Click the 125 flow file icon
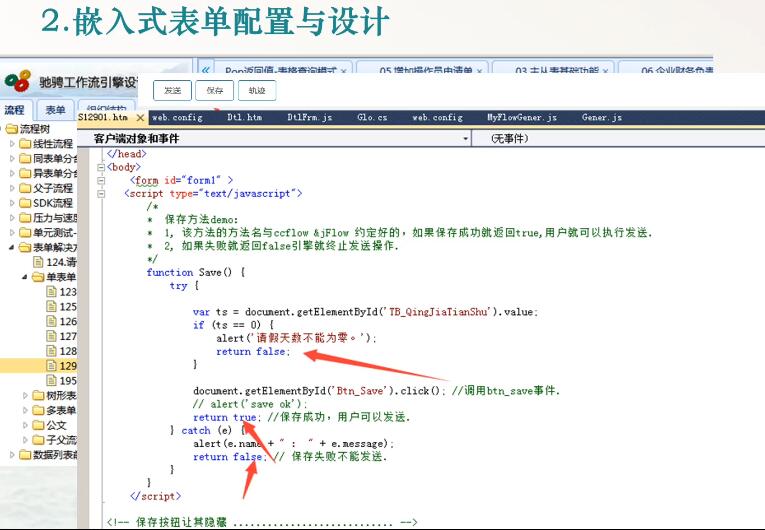This screenshot has width=765, height=530. click(x=51, y=306)
